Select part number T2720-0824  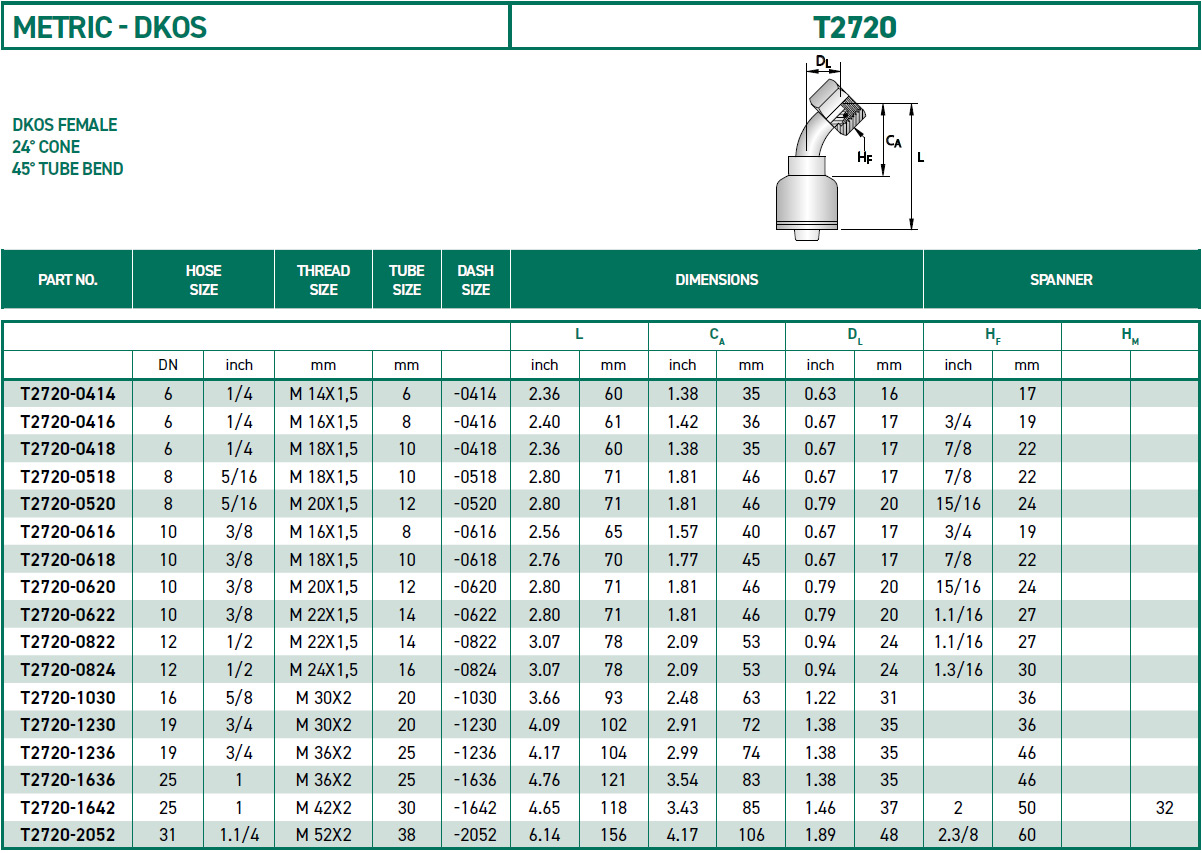(68, 670)
